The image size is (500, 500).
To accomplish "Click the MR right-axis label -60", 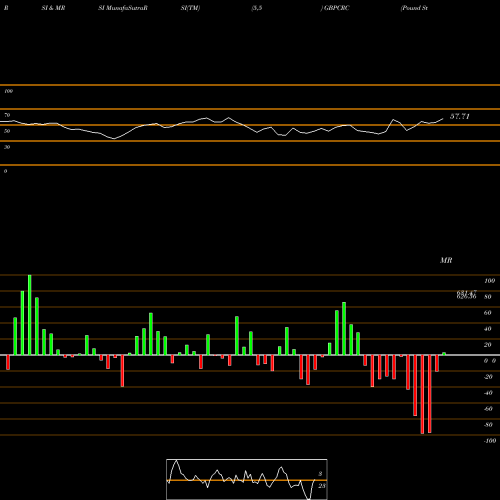I will 488,409.
